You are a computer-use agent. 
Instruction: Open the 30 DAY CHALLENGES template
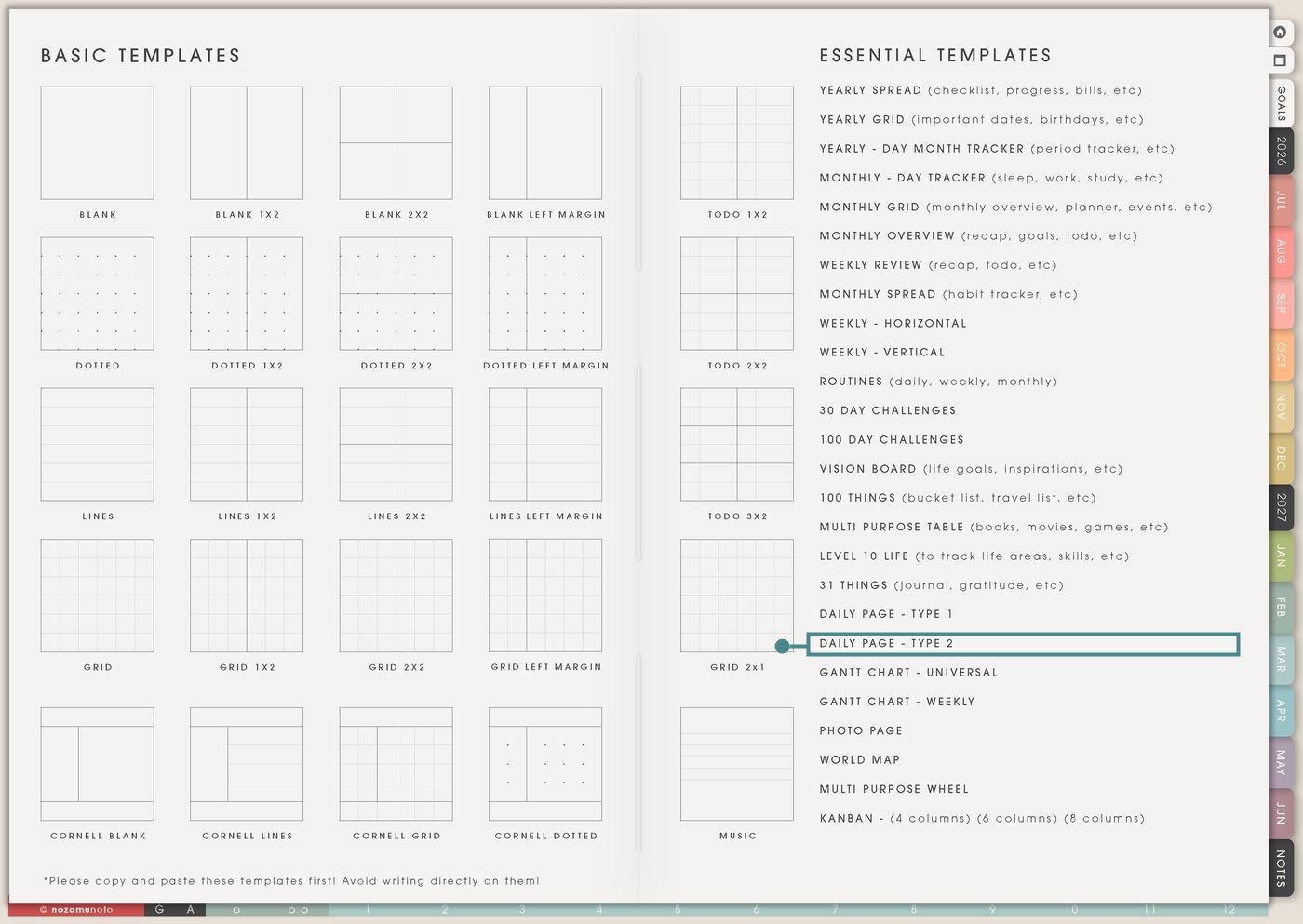[888, 410]
